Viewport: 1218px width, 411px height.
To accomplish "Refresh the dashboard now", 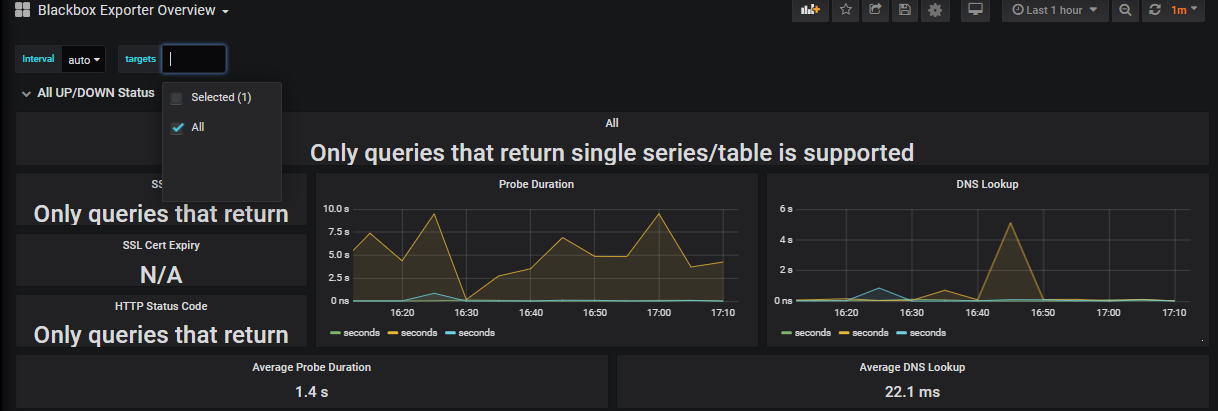I will point(1155,10).
